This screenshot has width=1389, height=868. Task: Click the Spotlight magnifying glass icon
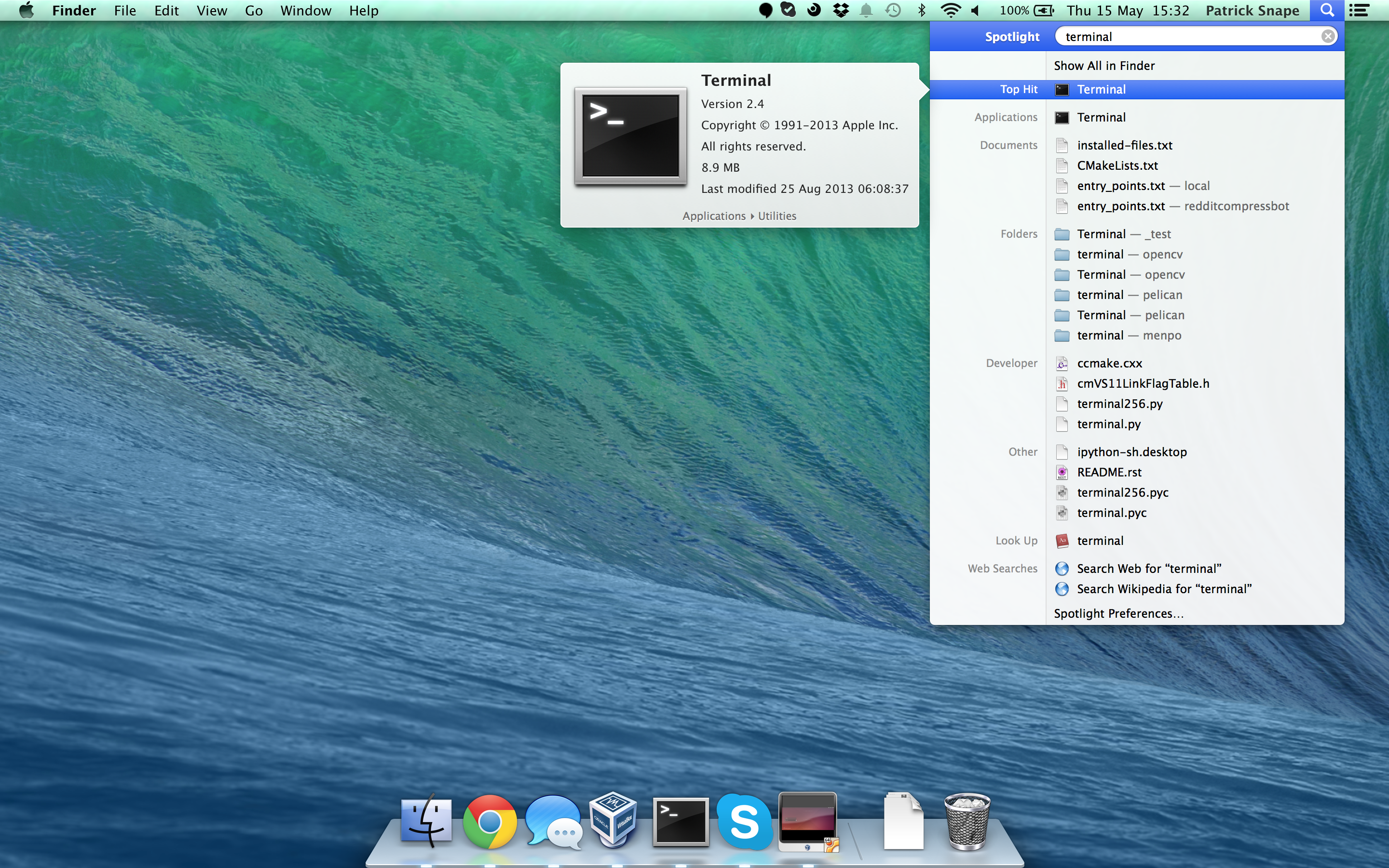coord(1326,10)
